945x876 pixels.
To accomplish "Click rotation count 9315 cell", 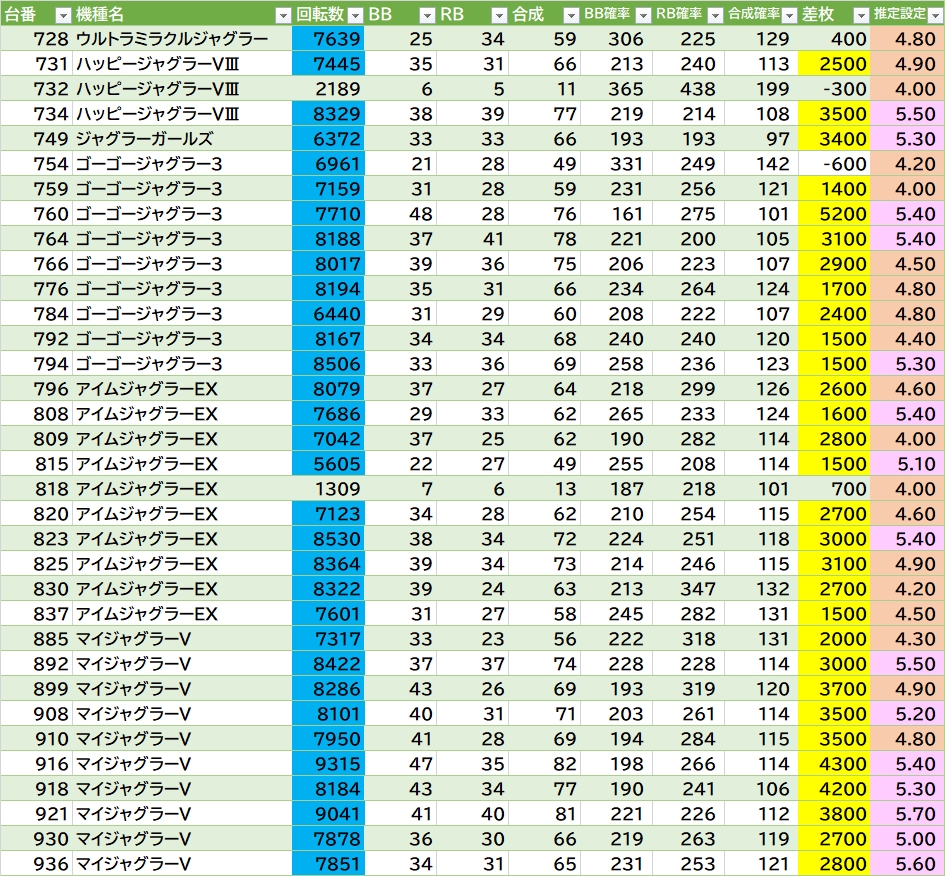I will [328, 764].
